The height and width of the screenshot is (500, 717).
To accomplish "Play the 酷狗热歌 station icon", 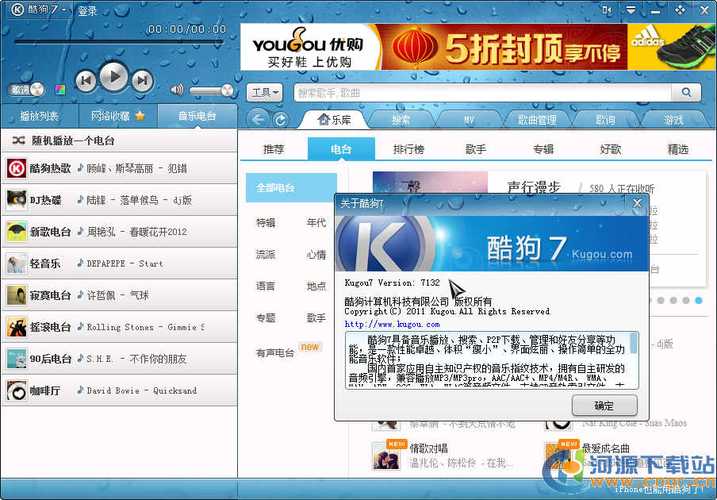I will coord(16,168).
